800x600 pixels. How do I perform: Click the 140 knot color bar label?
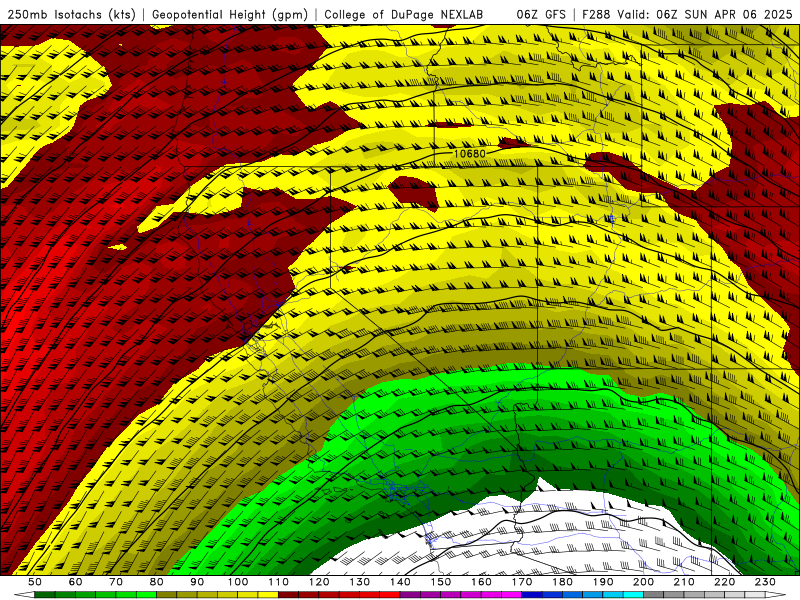(400, 582)
